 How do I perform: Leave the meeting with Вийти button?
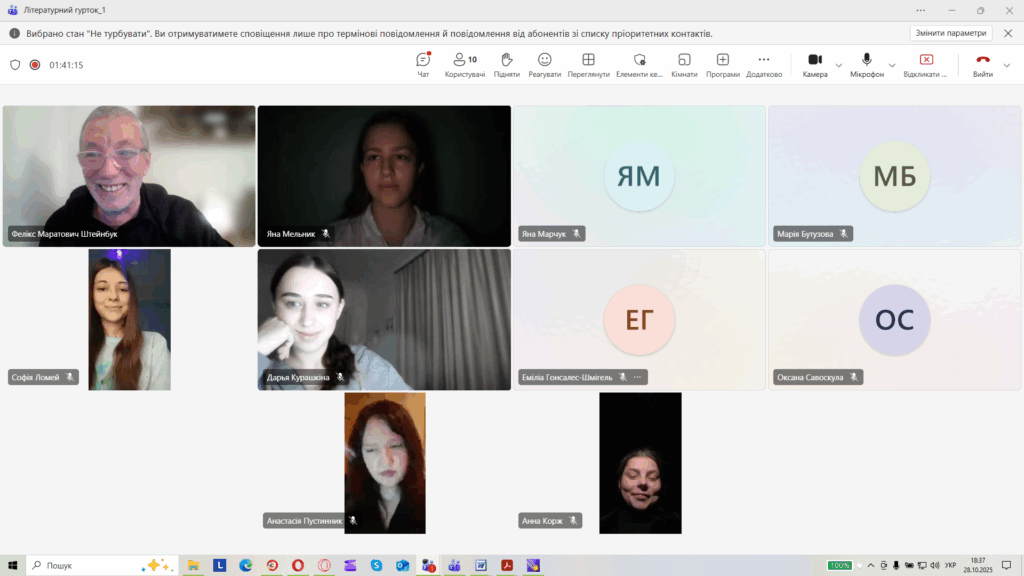[x=982, y=64]
